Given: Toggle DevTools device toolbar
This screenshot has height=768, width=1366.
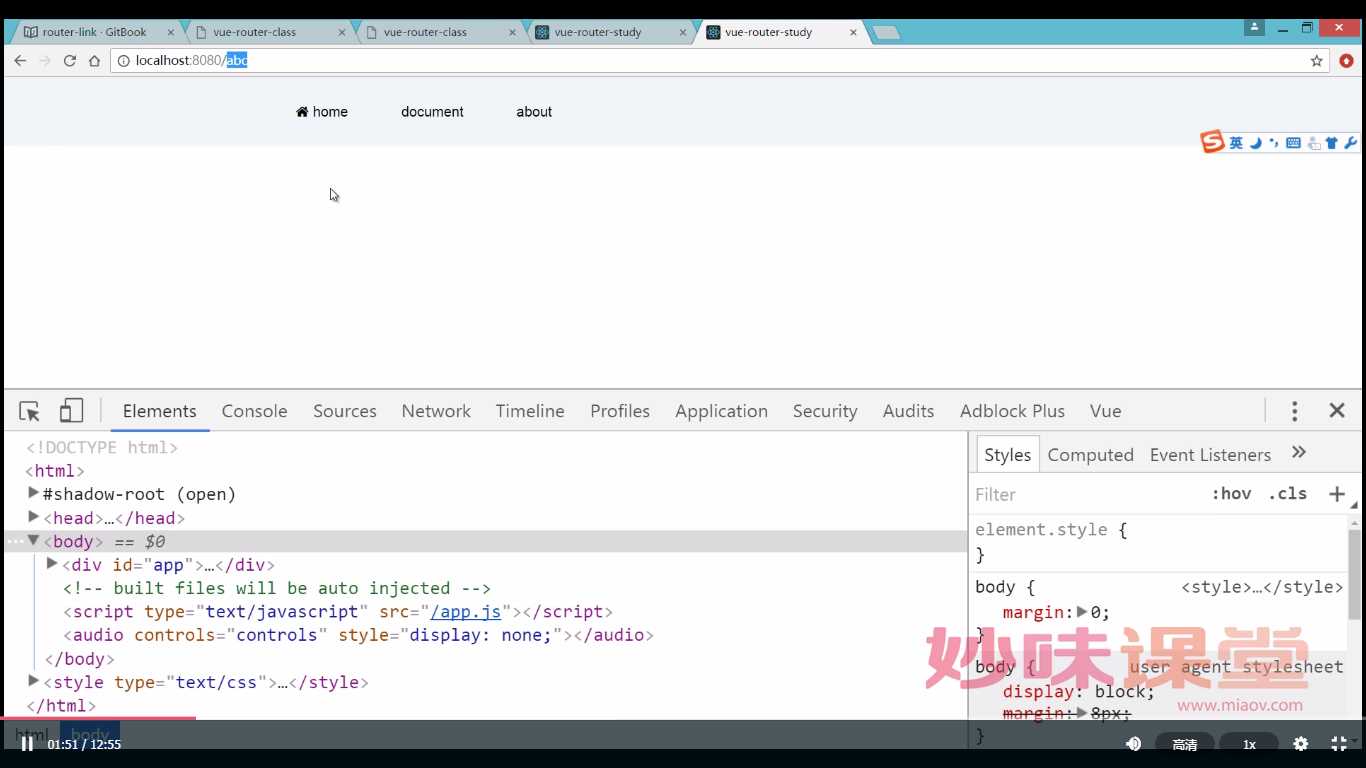Looking at the screenshot, I should tap(71, 411).
